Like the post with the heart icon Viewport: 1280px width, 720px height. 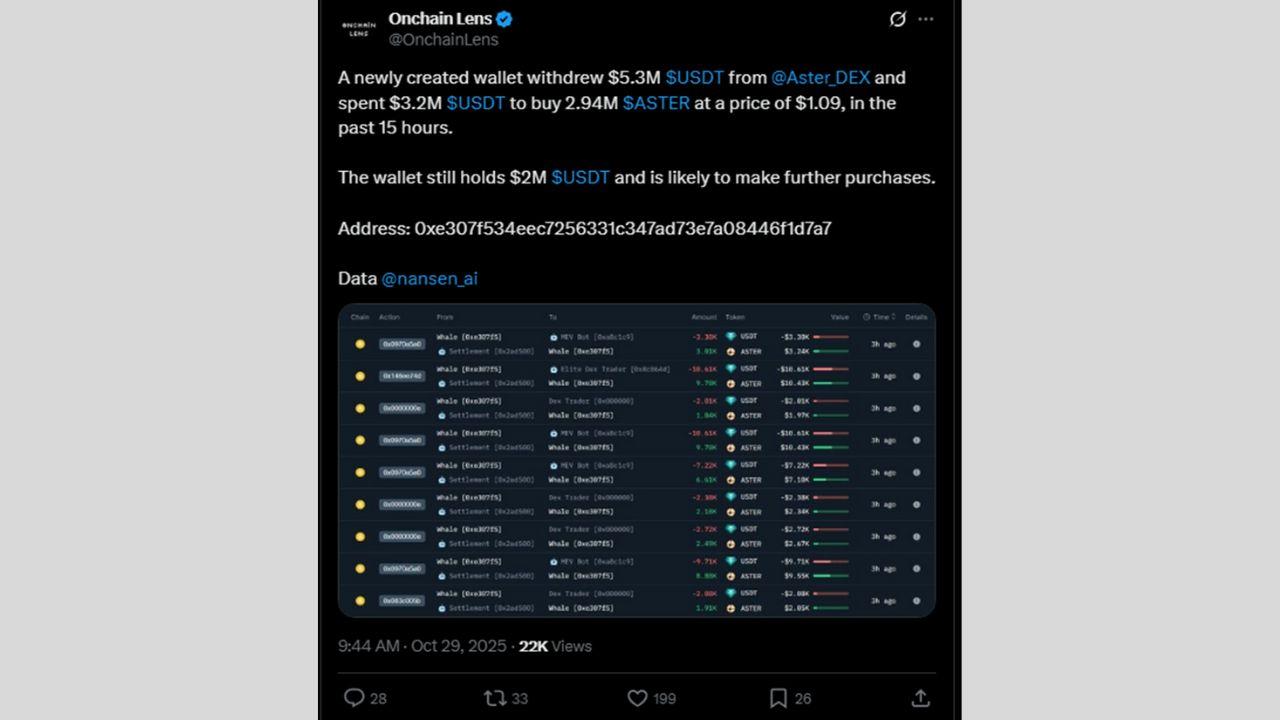pyautogui.click(x=637, y=698)
